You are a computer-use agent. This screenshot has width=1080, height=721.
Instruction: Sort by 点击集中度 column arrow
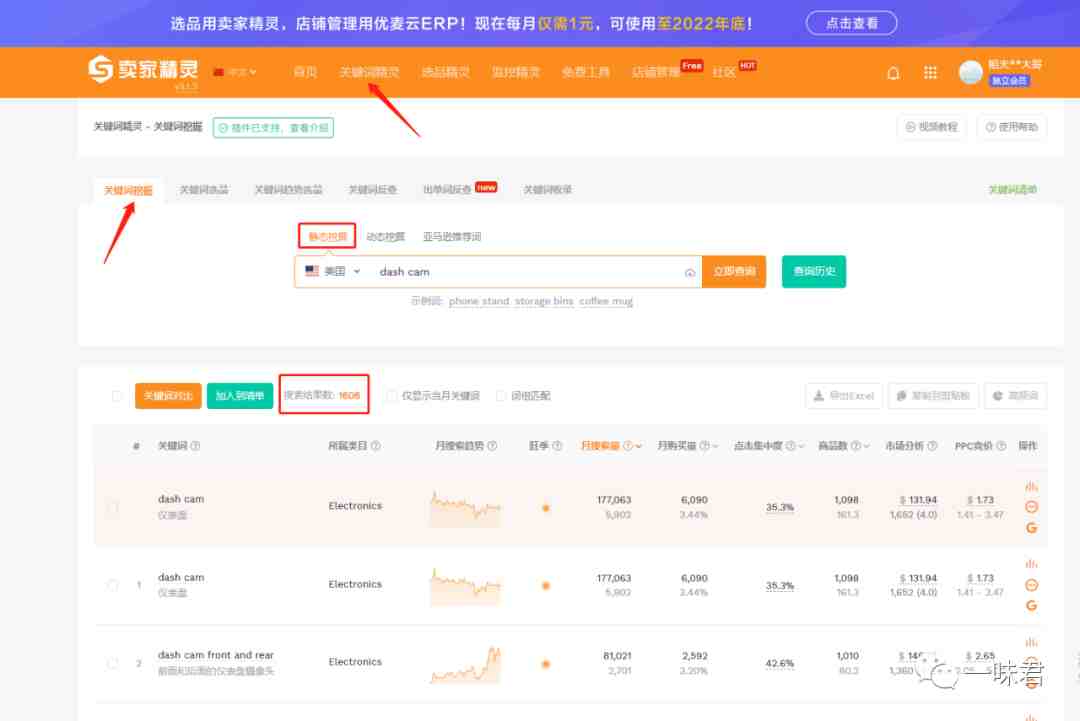coord(801,446)
